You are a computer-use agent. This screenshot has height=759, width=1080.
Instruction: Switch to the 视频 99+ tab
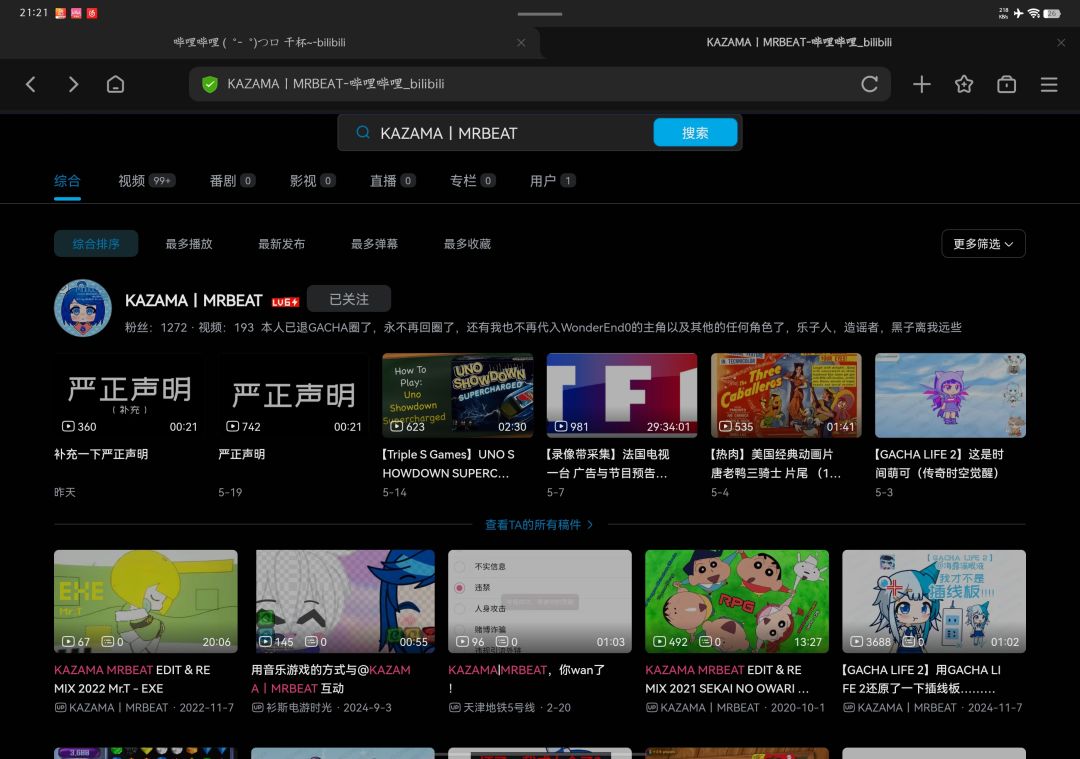(147, 180)
